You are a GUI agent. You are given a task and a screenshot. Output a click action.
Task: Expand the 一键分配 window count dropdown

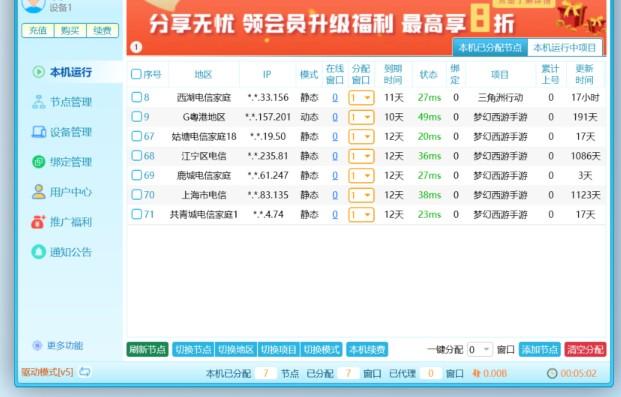click(x=480, y=349)
